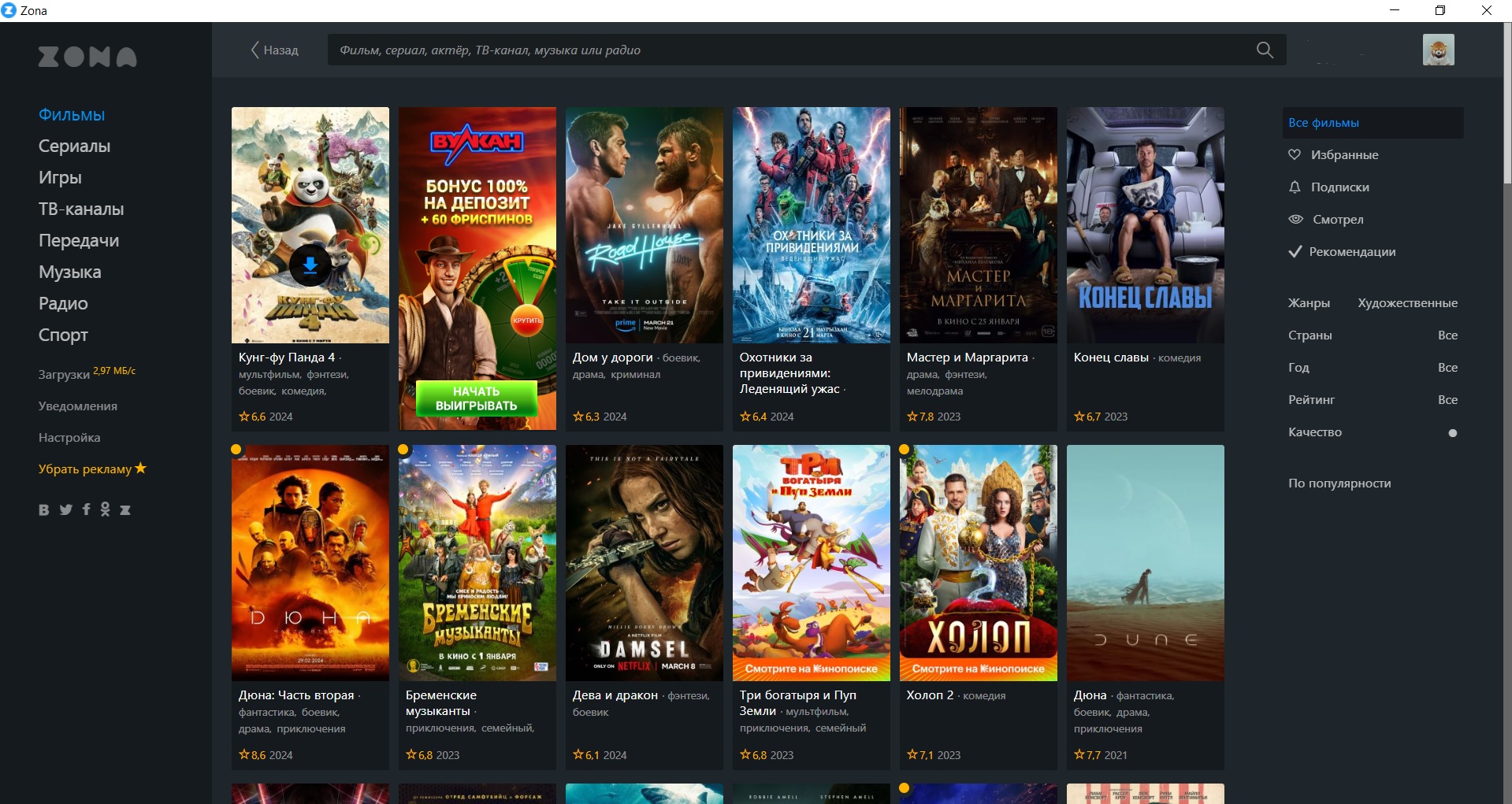
Task: Click the eye icon next to Смотрел
Action: (1295, 219)
